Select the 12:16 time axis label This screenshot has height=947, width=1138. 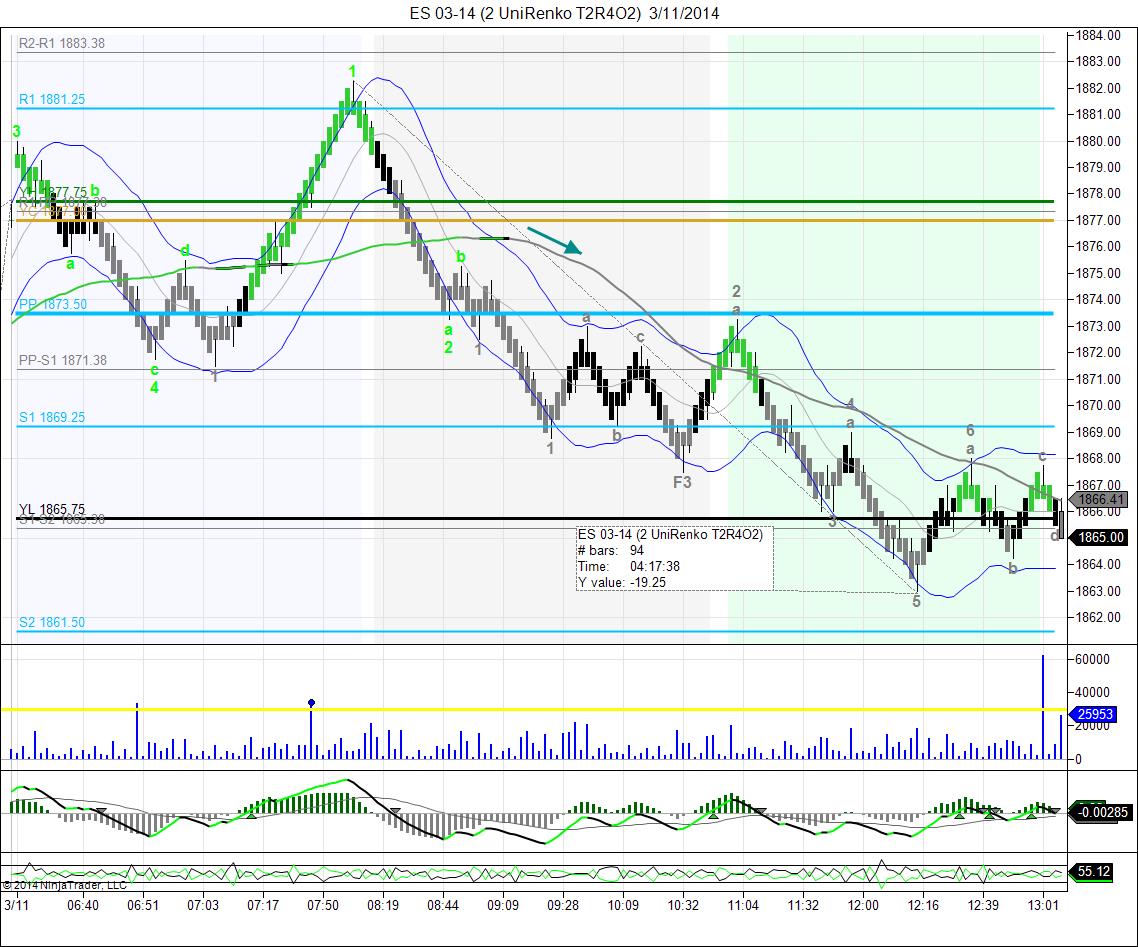(923, 905)
